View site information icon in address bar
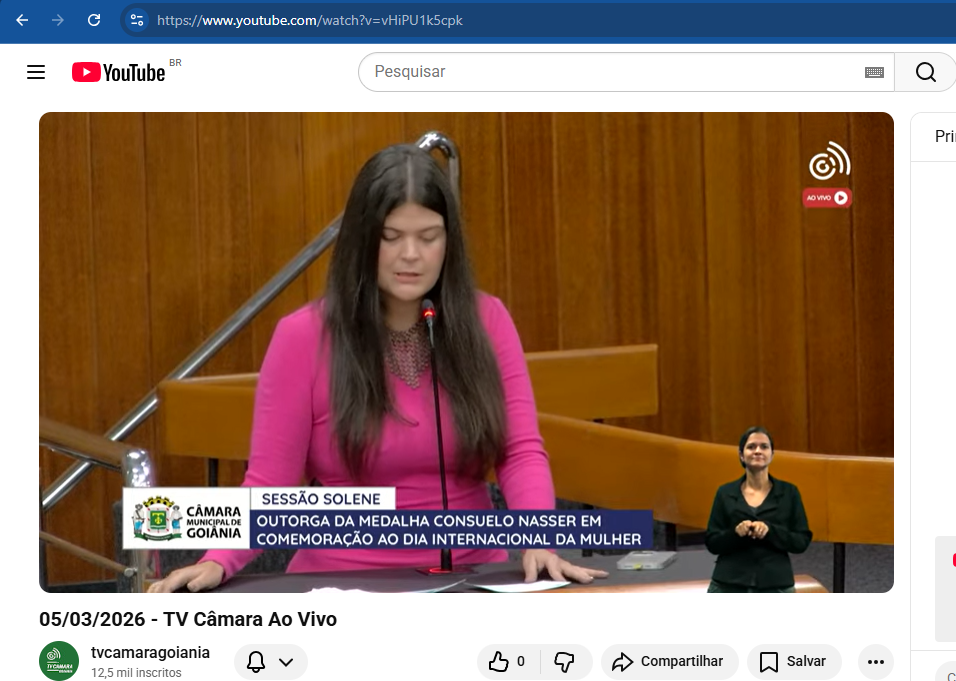The height and width of the screenshot is (681, 956). pos(137,20)
